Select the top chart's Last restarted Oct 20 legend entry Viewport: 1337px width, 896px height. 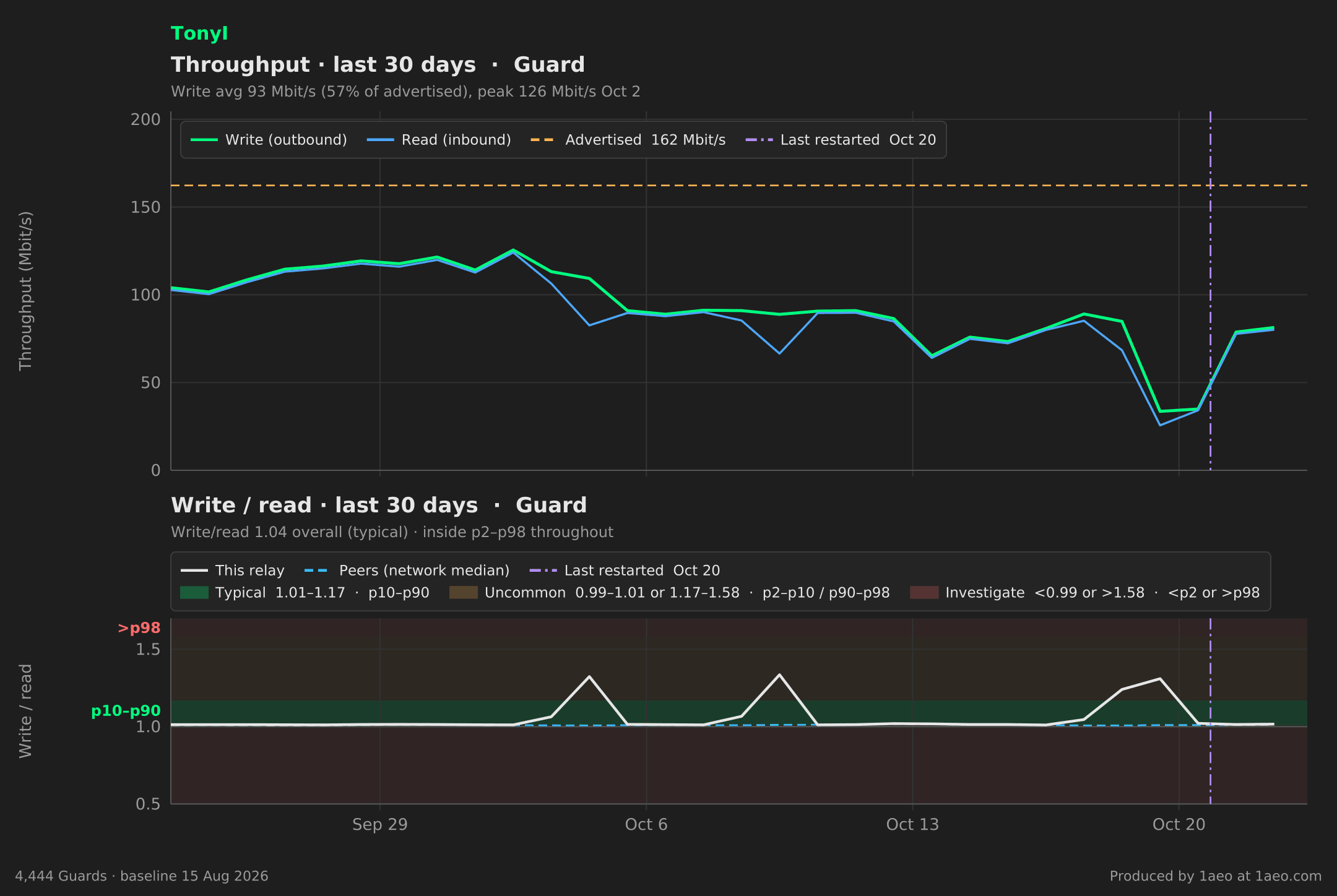point(841,140)
